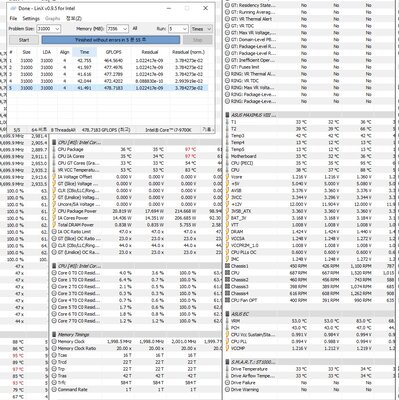The image size is (399, 400).
Task: Open the Times unit dropdown
Action: click(x=201, y=29)
